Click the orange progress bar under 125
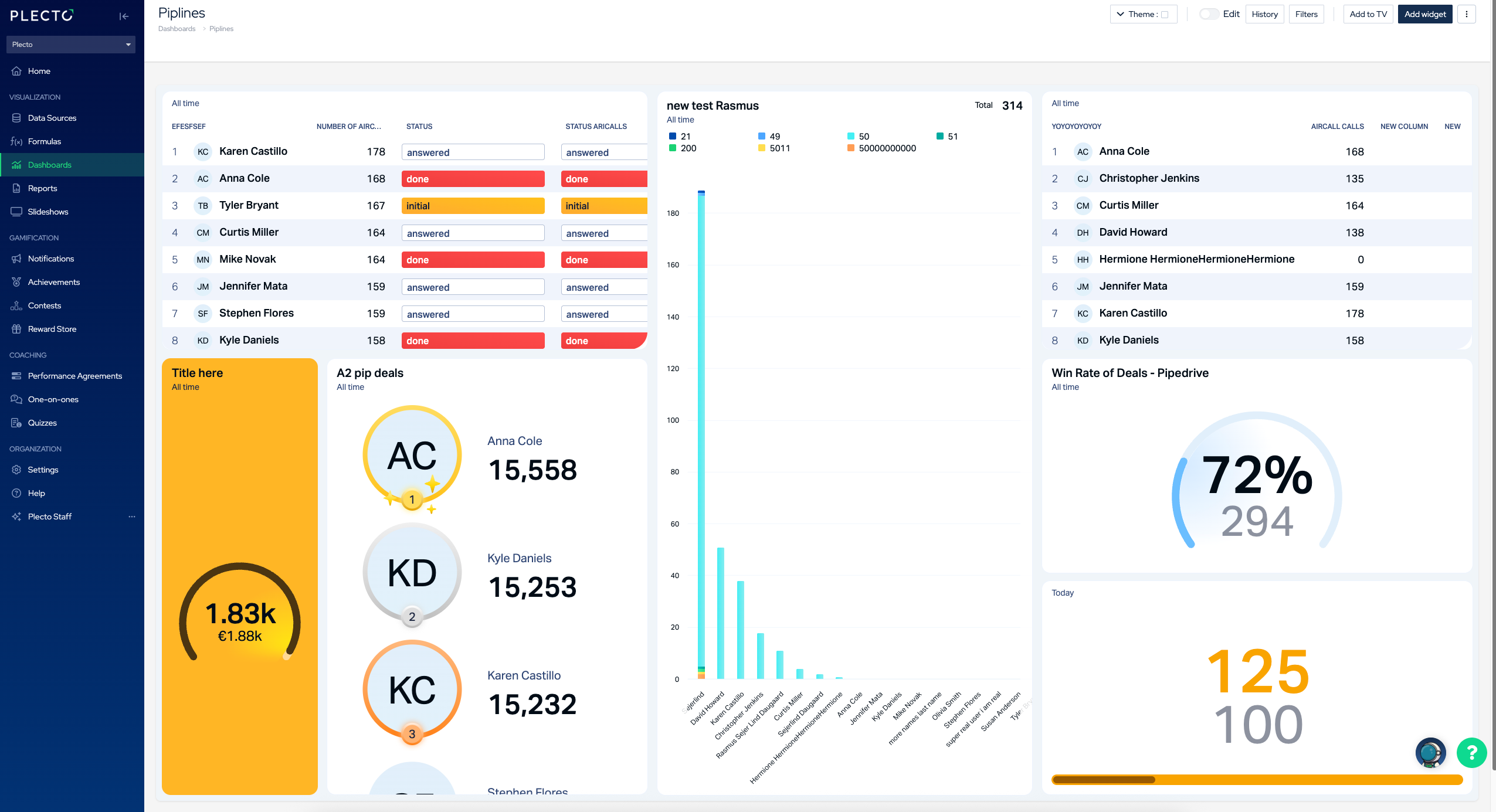 (1257, 780)
